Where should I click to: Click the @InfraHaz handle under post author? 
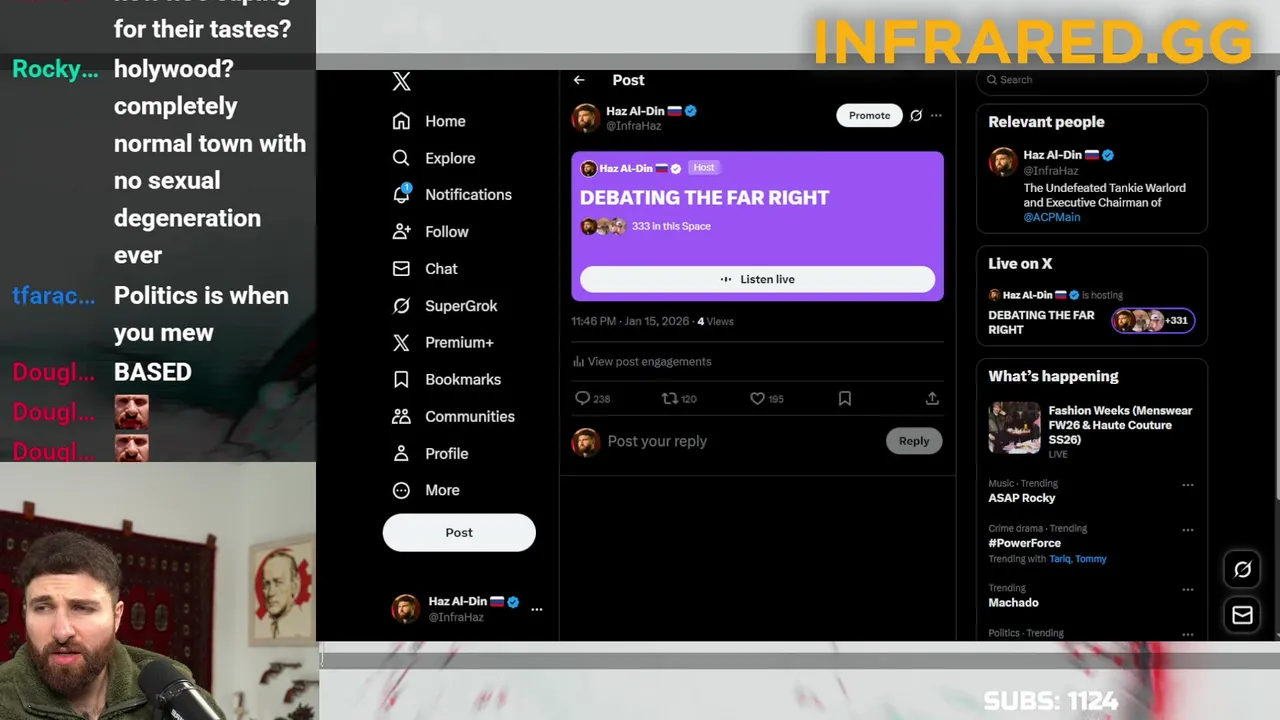pos(633,127)
